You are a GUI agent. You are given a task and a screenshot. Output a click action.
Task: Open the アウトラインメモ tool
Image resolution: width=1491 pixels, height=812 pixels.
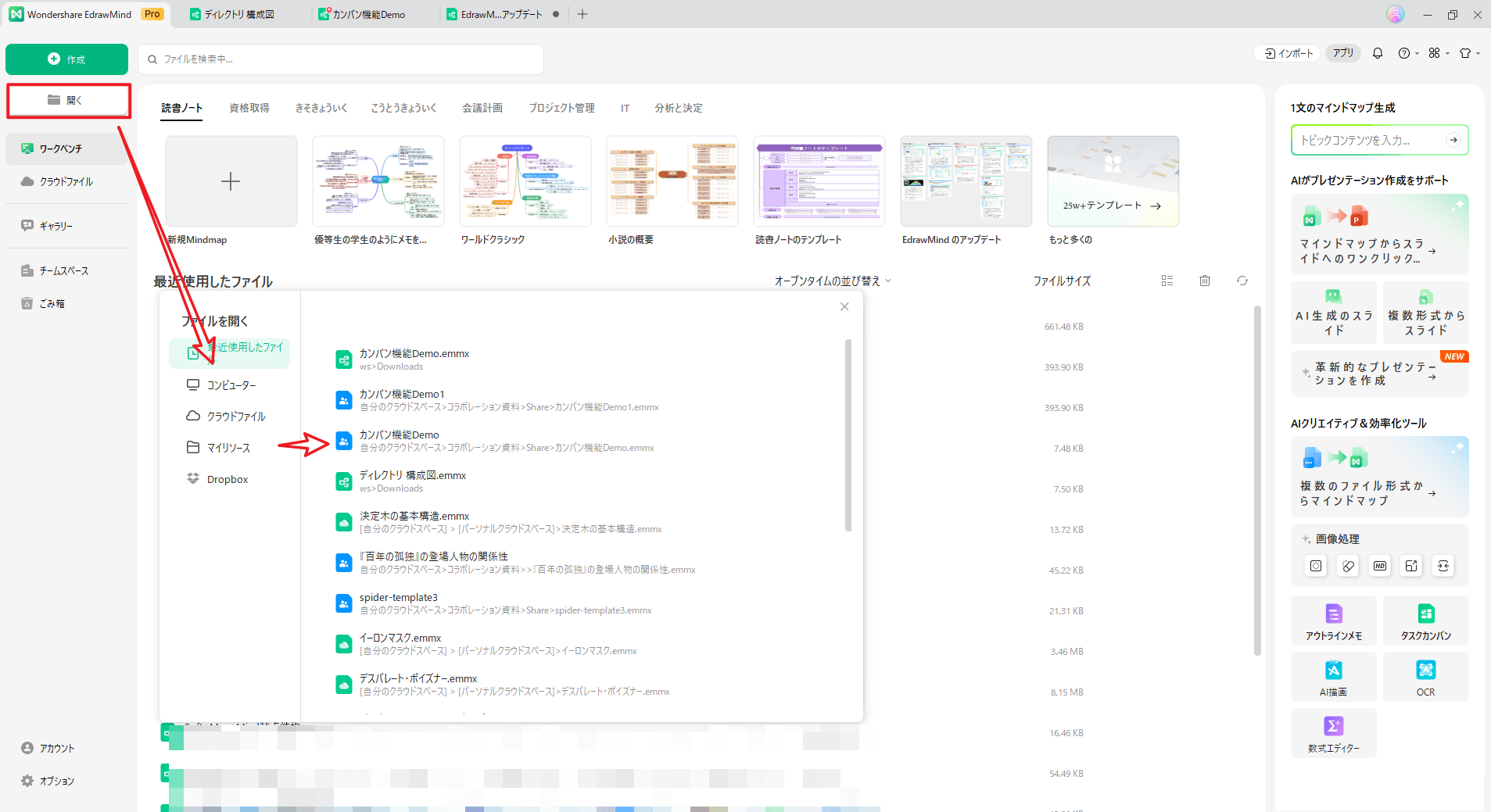[x=1334, y=621]
